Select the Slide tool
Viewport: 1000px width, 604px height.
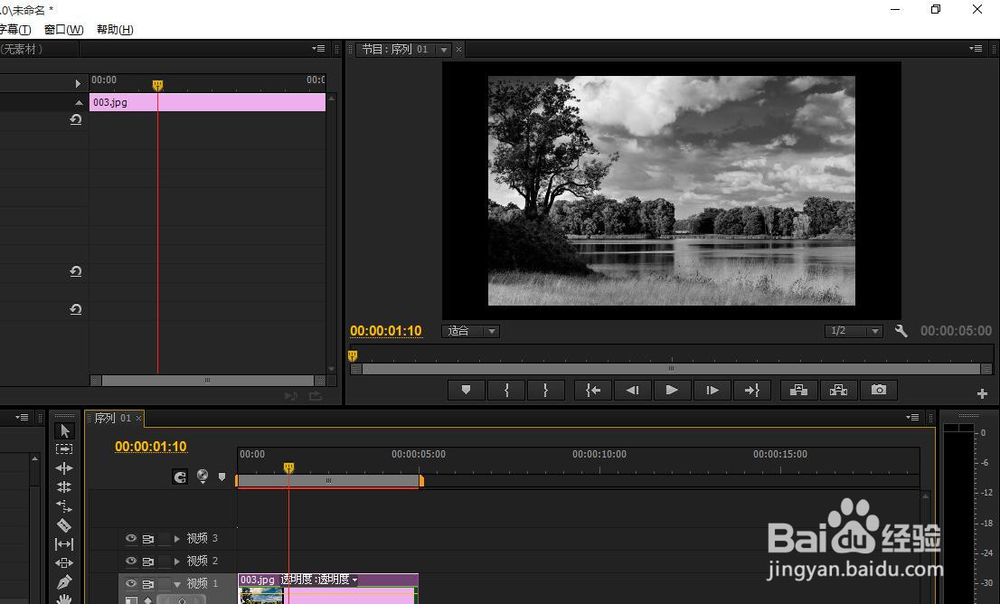coord(64,563)
